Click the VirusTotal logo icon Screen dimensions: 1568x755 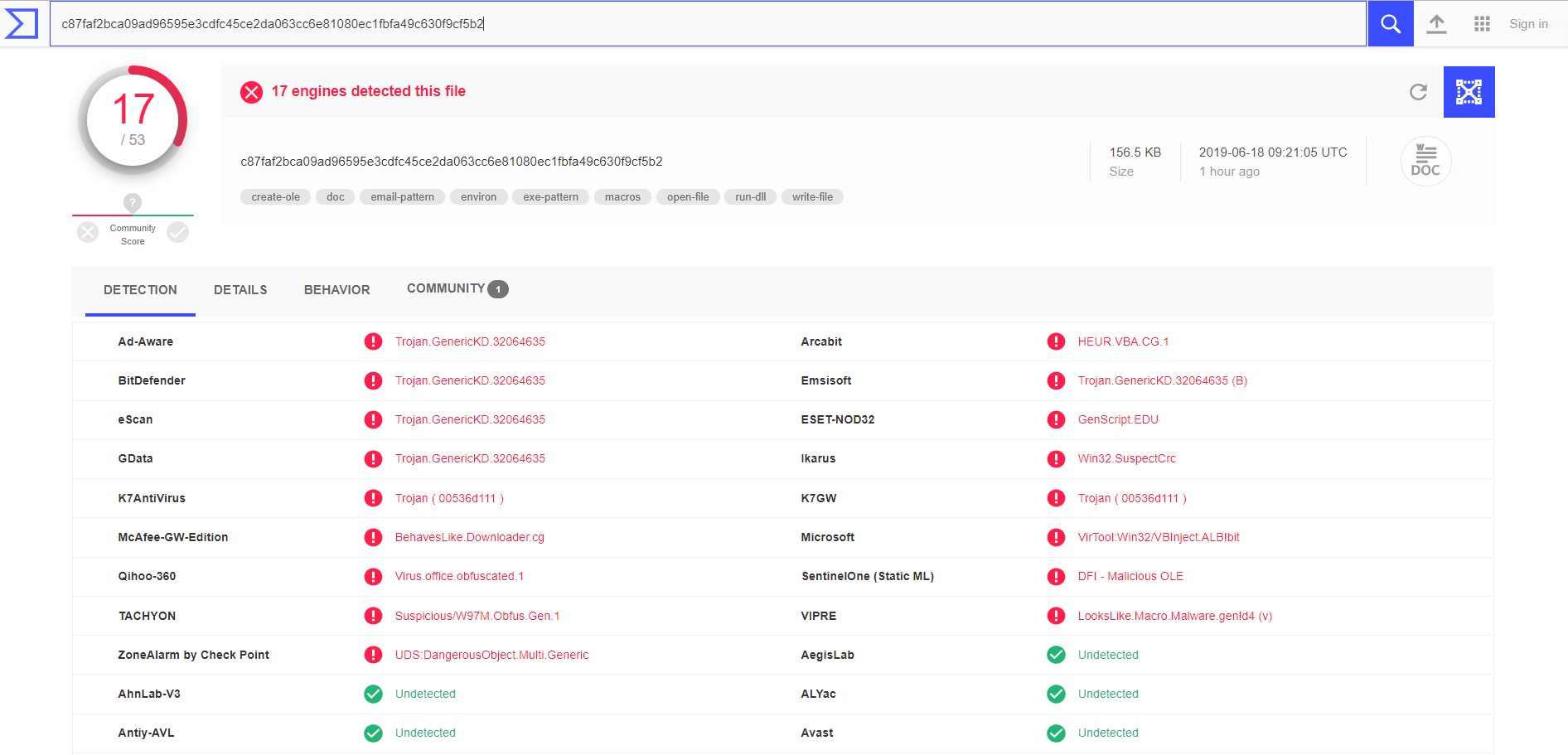point(22,23)
